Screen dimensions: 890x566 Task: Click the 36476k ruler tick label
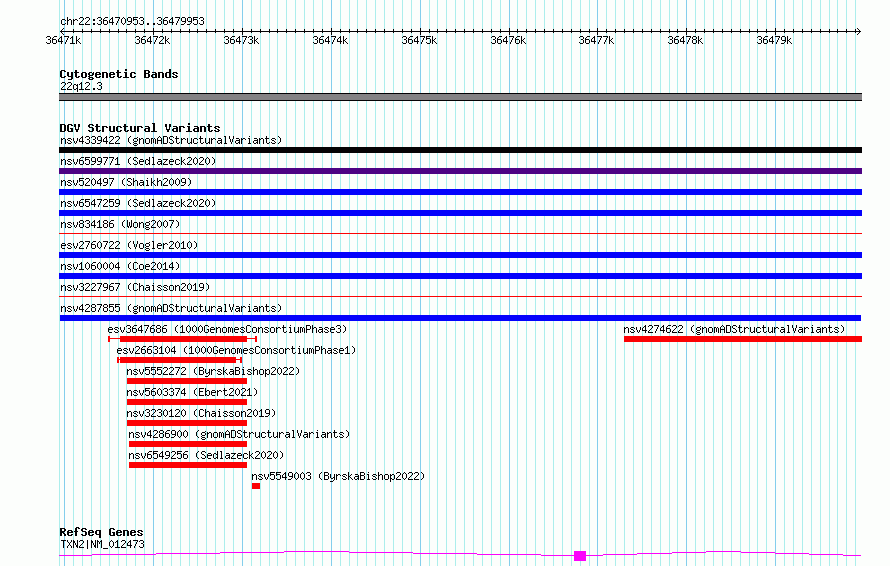[508, 40]
